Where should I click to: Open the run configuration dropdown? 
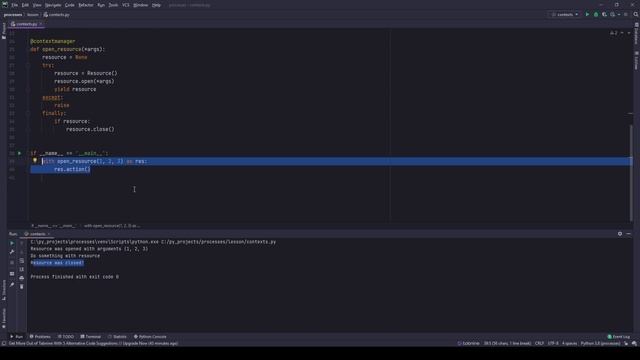[x=565, y=15]
